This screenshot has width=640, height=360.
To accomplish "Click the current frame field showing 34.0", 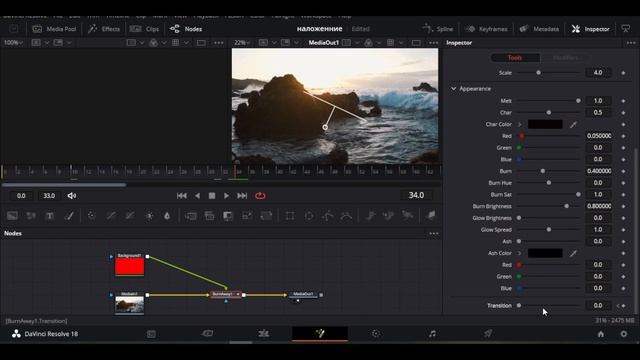I will tap(416, 196).
